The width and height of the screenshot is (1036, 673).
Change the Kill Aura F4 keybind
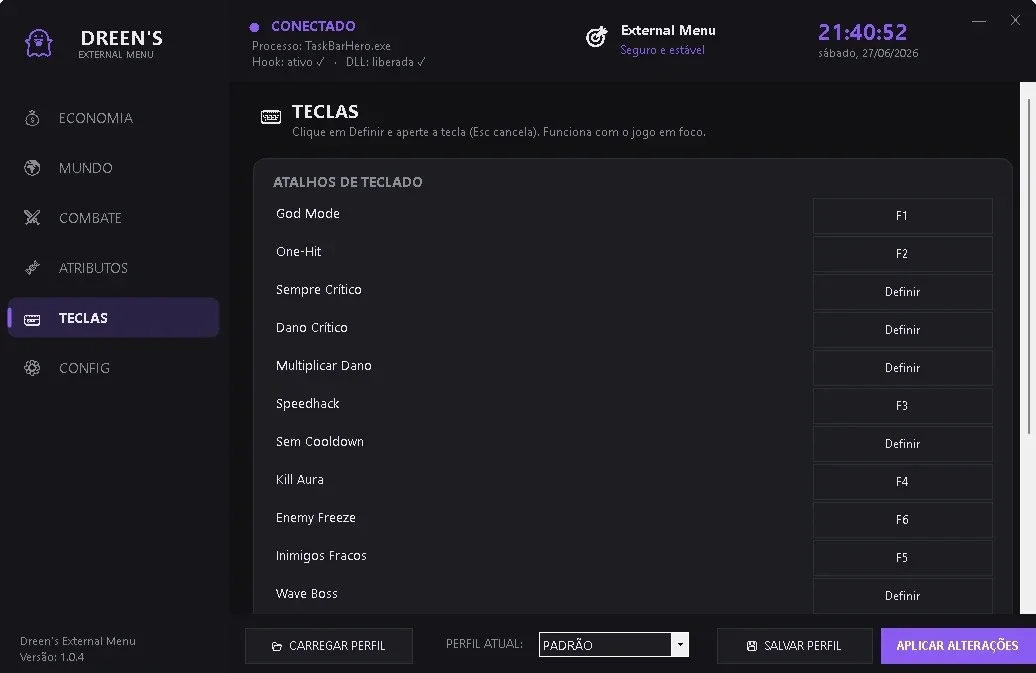(x=903, y=481)
